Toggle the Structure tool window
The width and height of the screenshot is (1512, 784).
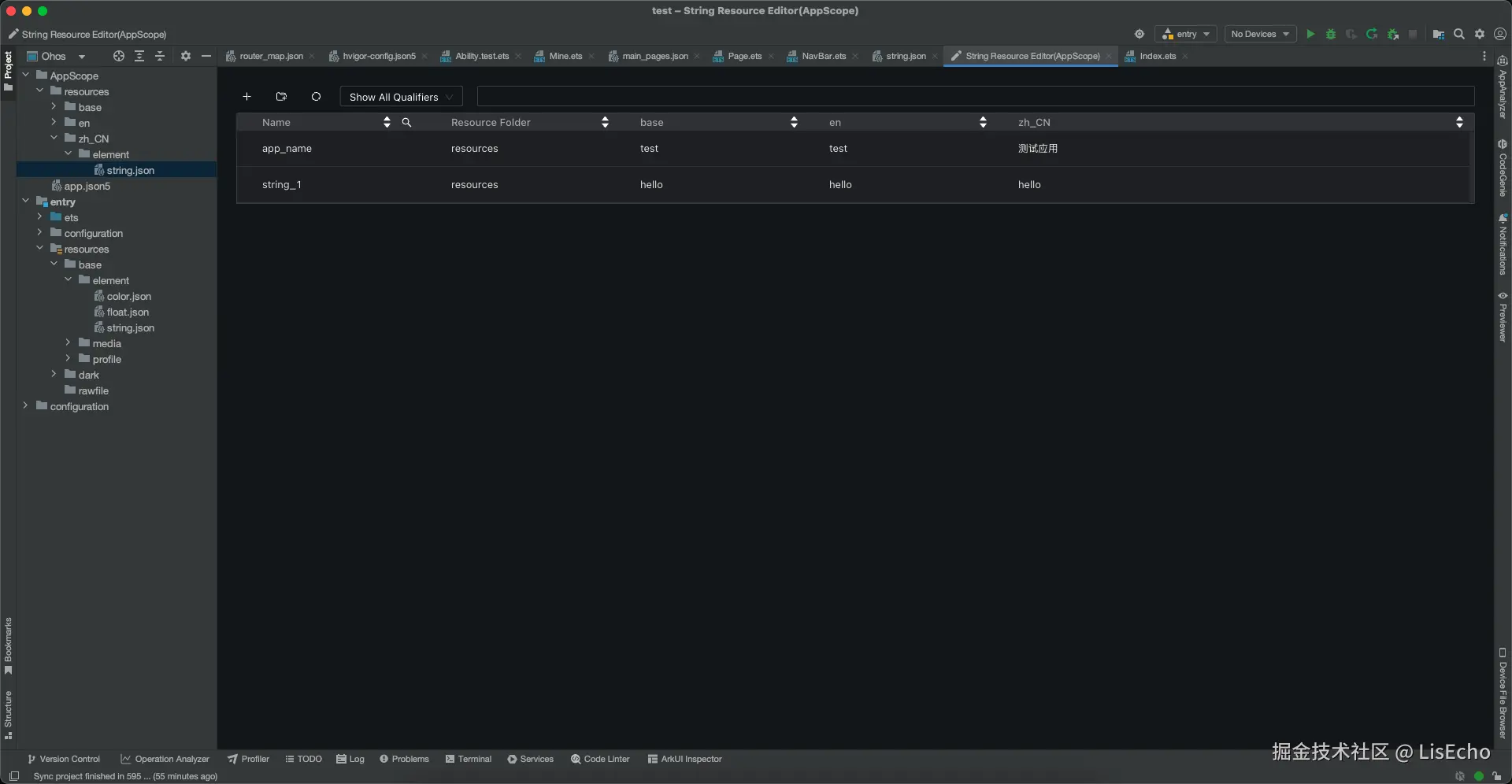point(8,716)
